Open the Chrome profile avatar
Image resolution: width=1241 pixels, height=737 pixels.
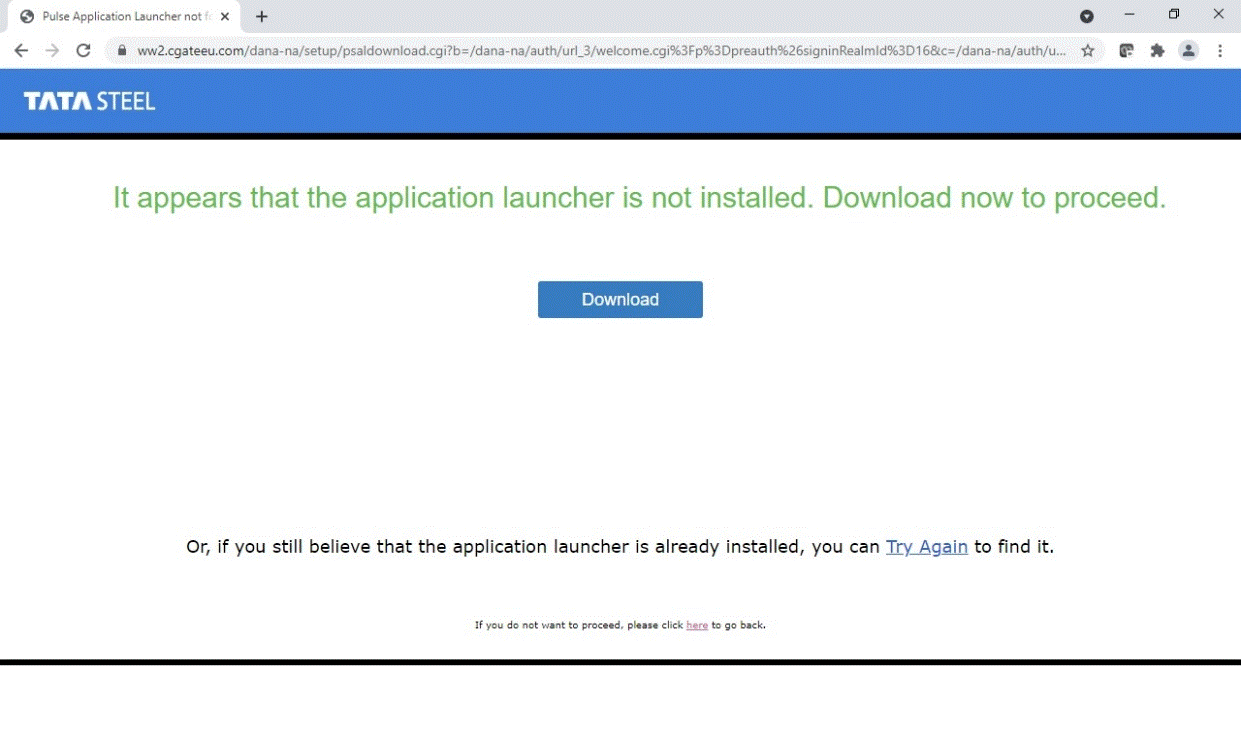pos(1188,51)
